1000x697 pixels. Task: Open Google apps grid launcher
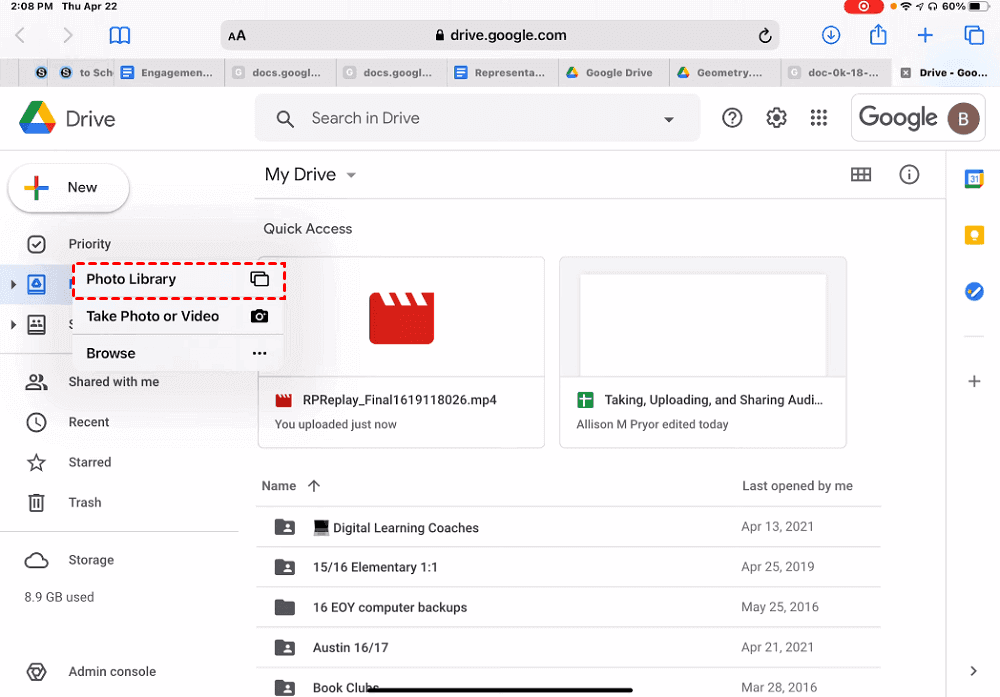(x=819, y=118)
